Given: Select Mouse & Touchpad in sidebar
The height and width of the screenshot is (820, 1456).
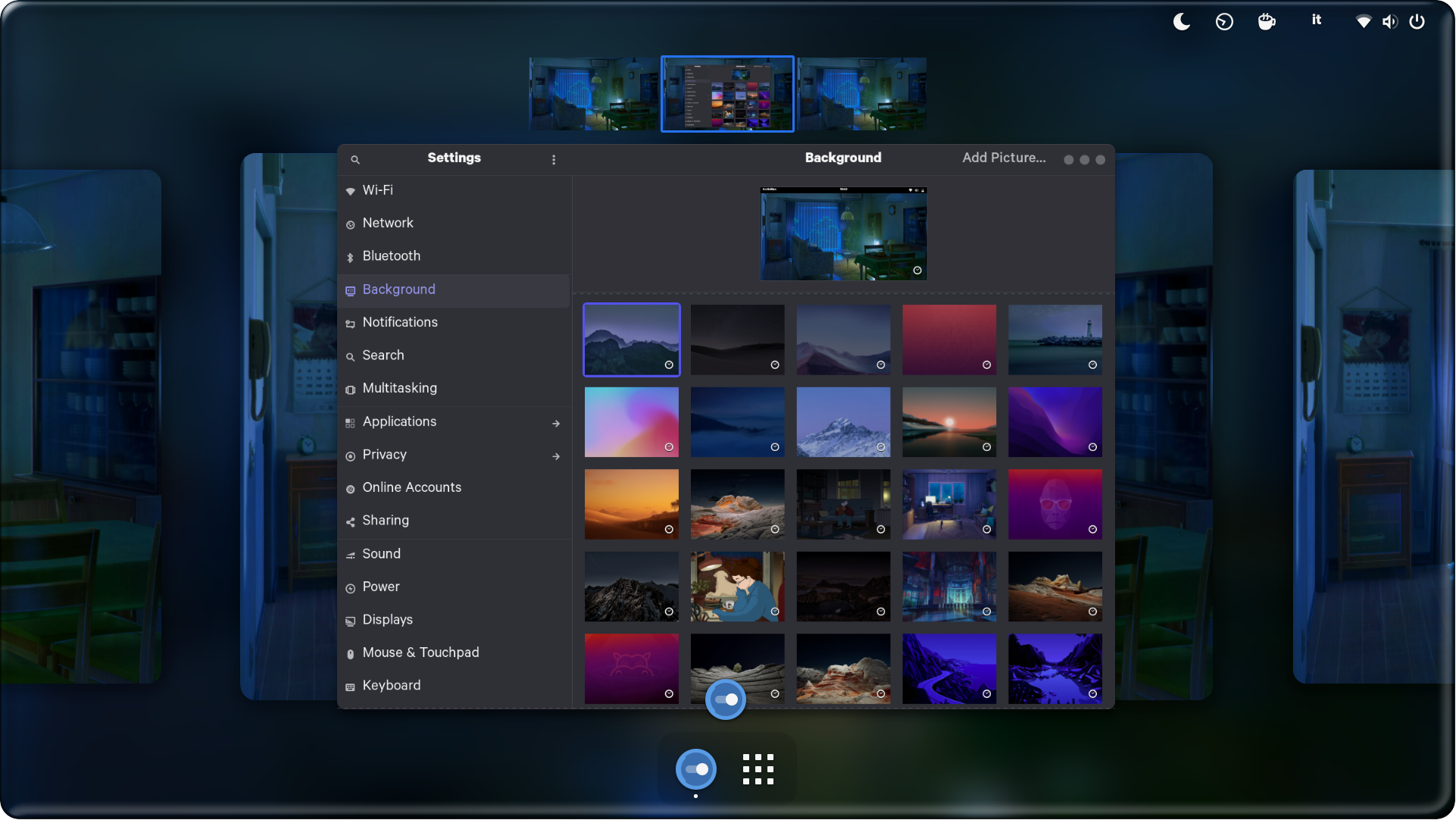Looking at the screenshot, I should click(x=420, y=653).
